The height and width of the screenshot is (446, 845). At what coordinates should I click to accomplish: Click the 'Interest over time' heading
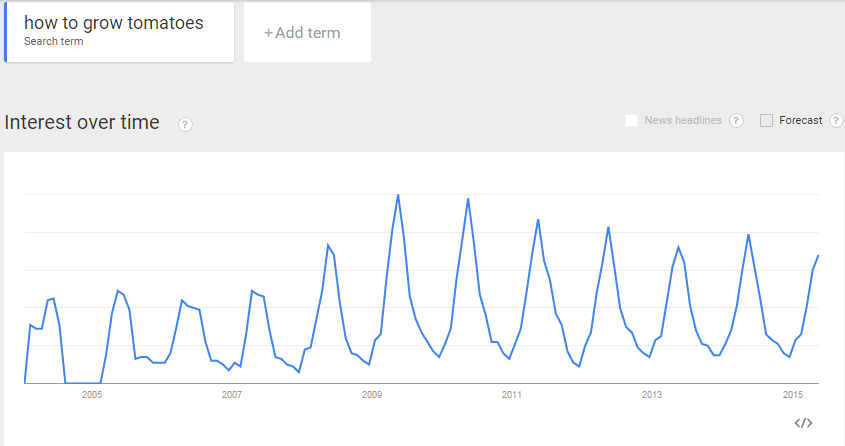[x=82, y=122]
